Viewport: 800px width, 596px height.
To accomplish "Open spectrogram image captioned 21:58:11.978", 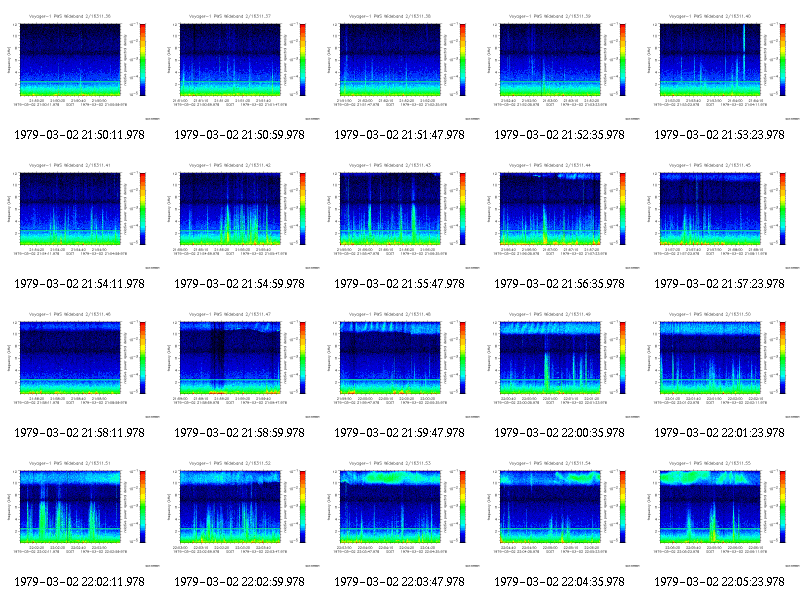I will pos(80,364).
